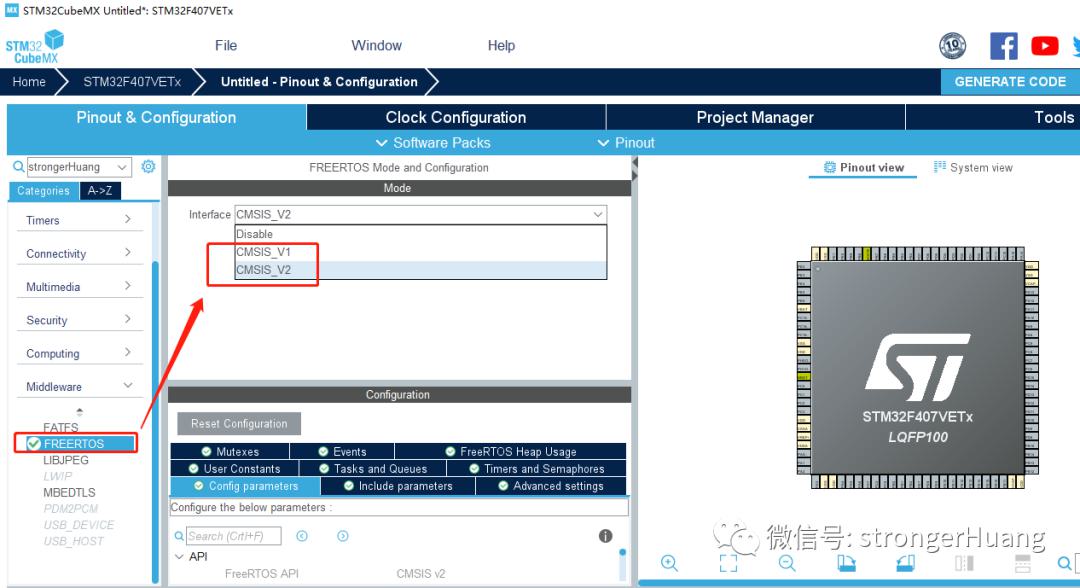This screenshot has width=1080, height=588.
Task: Click the Reset Configuration button
Action: [239, 423]
